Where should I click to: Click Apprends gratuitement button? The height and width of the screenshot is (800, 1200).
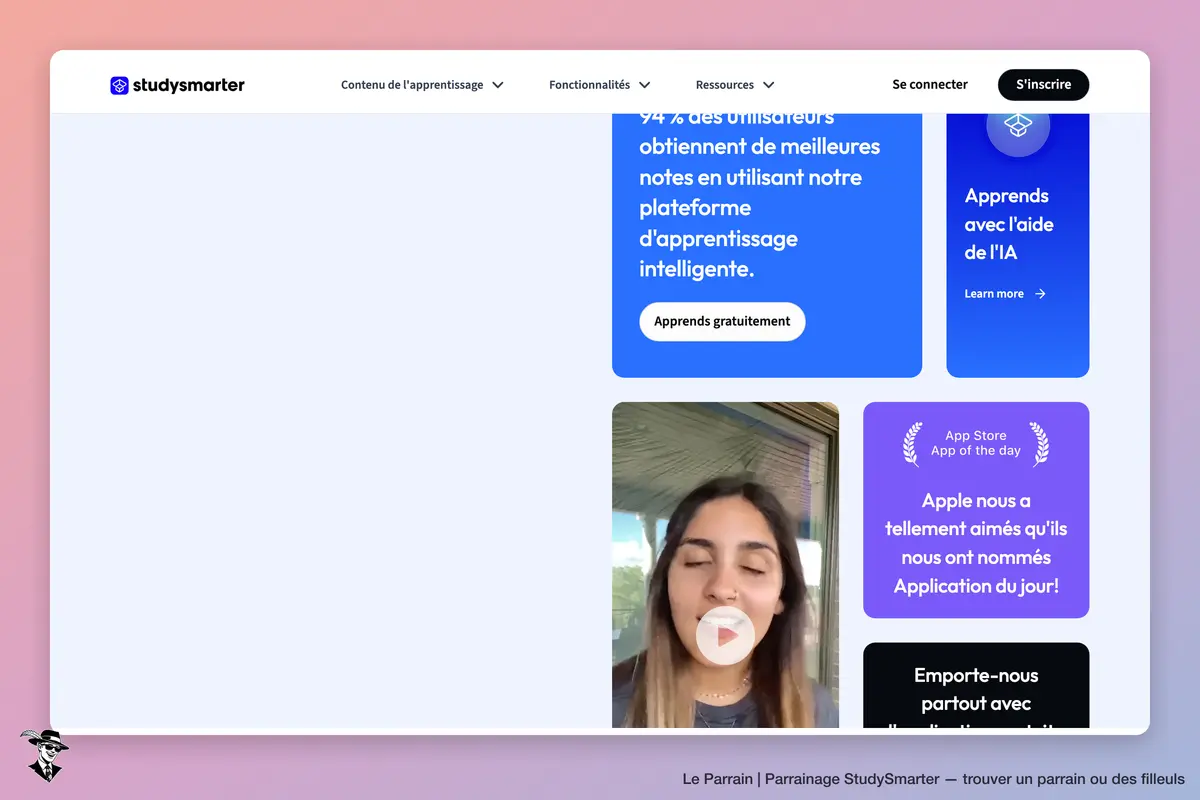point(722,322)
